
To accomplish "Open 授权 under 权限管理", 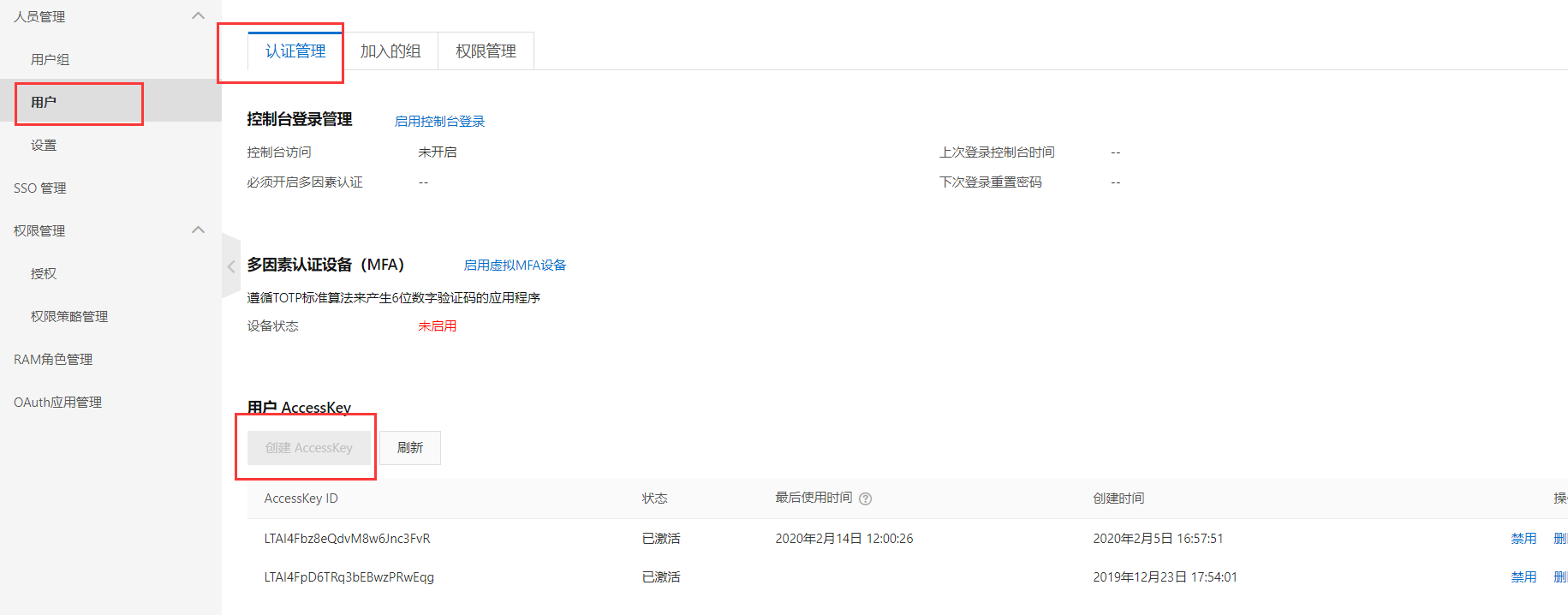I will [x=44, y=273].
